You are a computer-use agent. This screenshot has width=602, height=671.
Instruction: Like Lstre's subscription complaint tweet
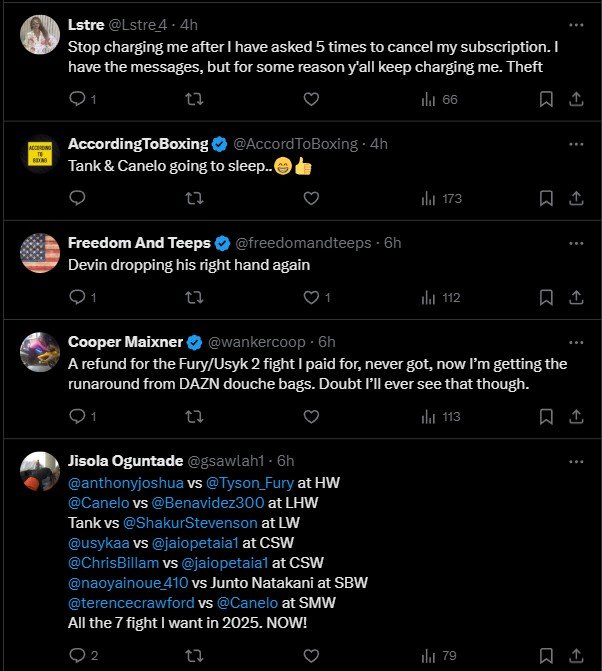coord(311,99)
